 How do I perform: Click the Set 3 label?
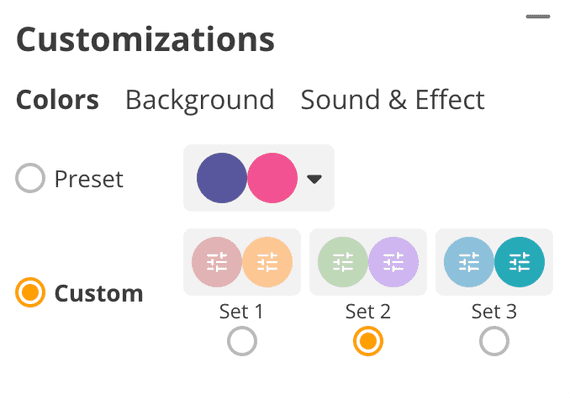494,311
